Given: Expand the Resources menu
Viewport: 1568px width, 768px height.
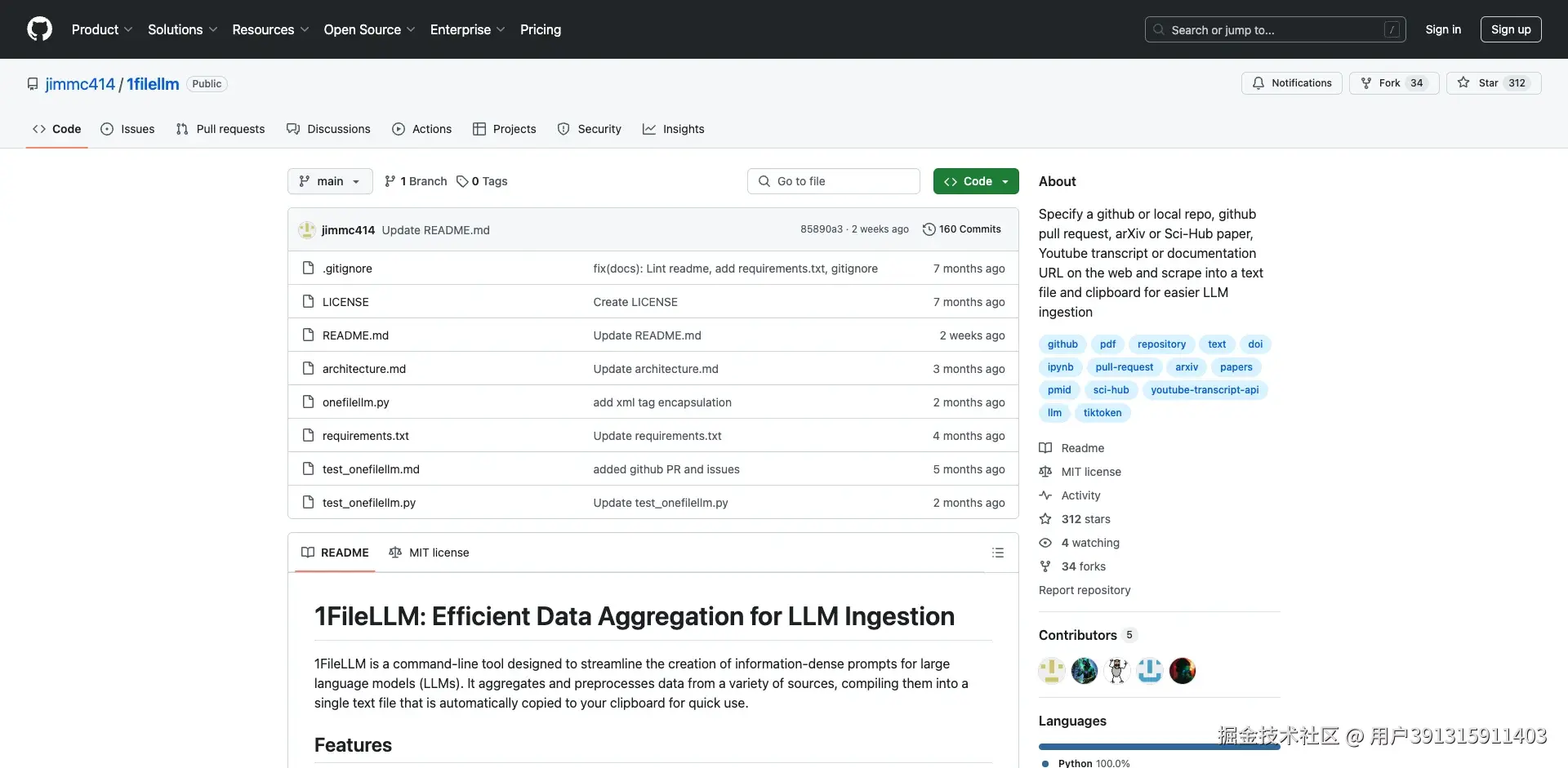Looking at the screenshot, I should (270, 29).
